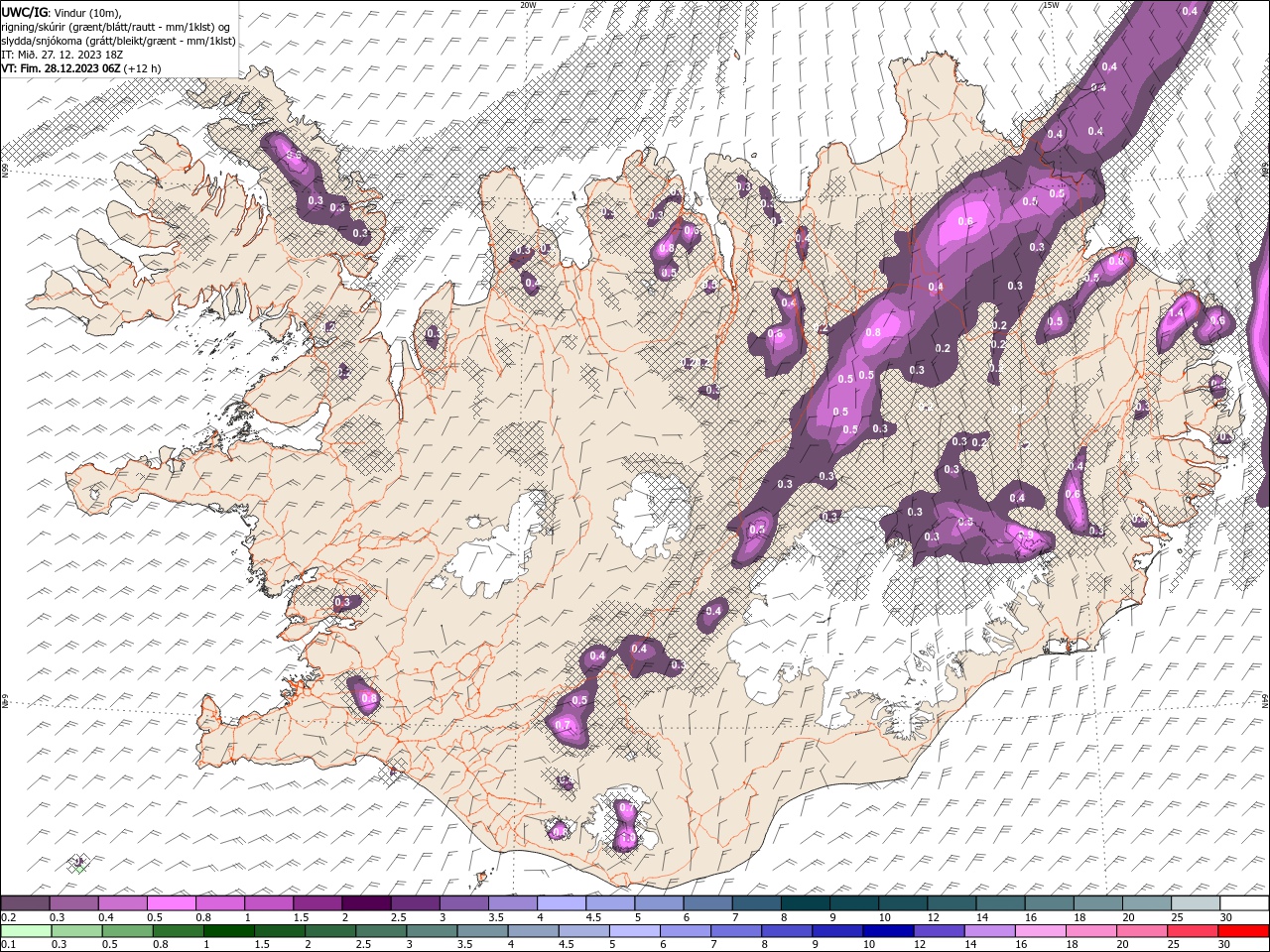The width and height of the screenshot is (1270, 952).
Task: Pick lightest green lower swatch between 0.1 and 0.3
Action: point(26,930)
